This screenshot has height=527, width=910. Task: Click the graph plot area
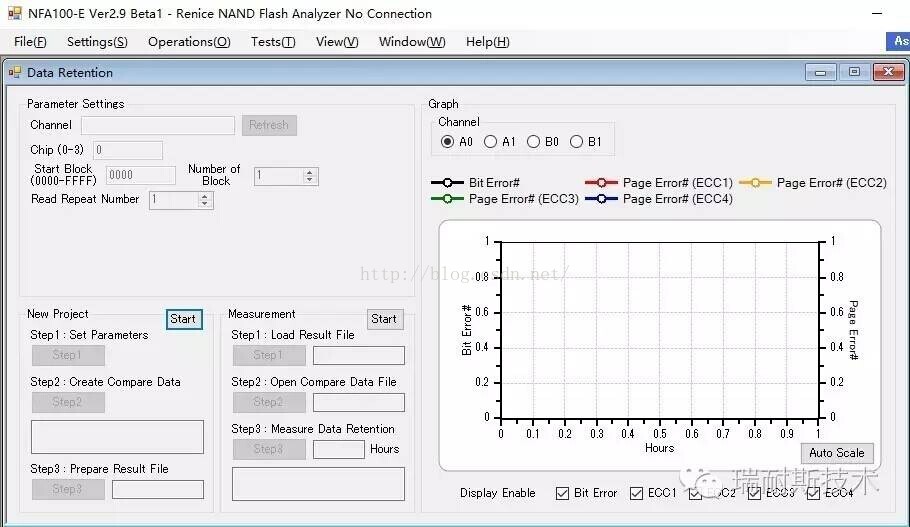point(660,330)
